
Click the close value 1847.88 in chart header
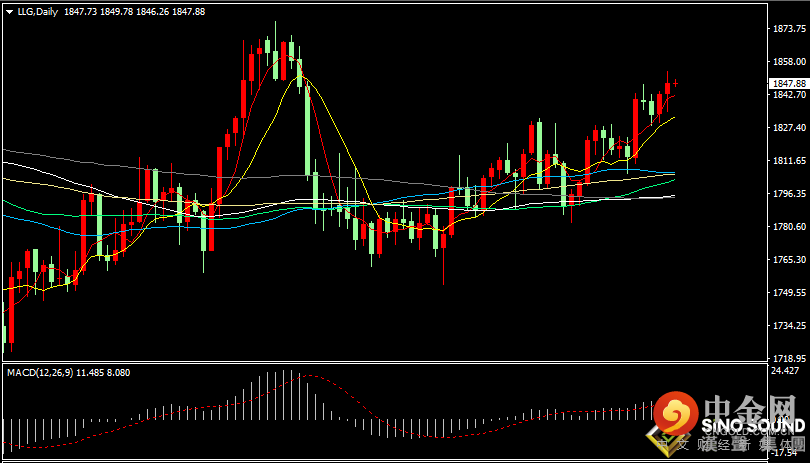(x=189, y=12)
